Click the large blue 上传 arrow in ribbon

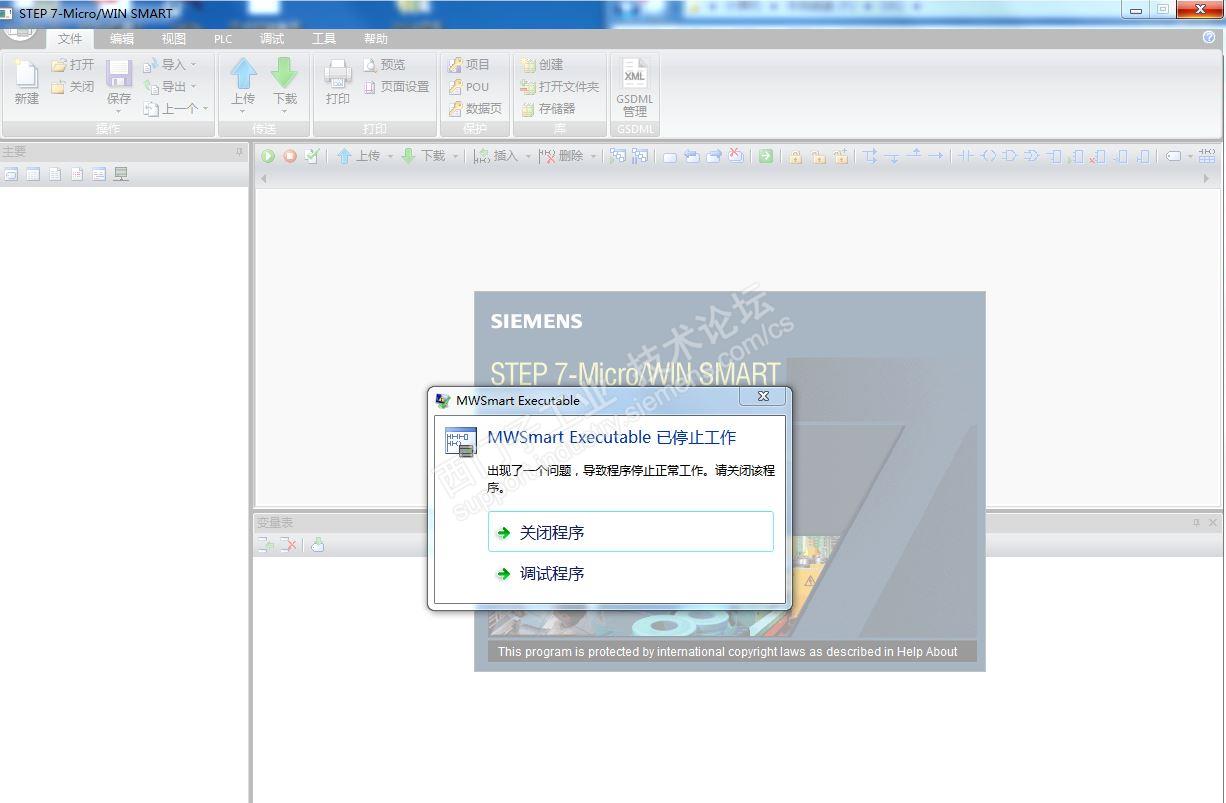click(243, 73)
